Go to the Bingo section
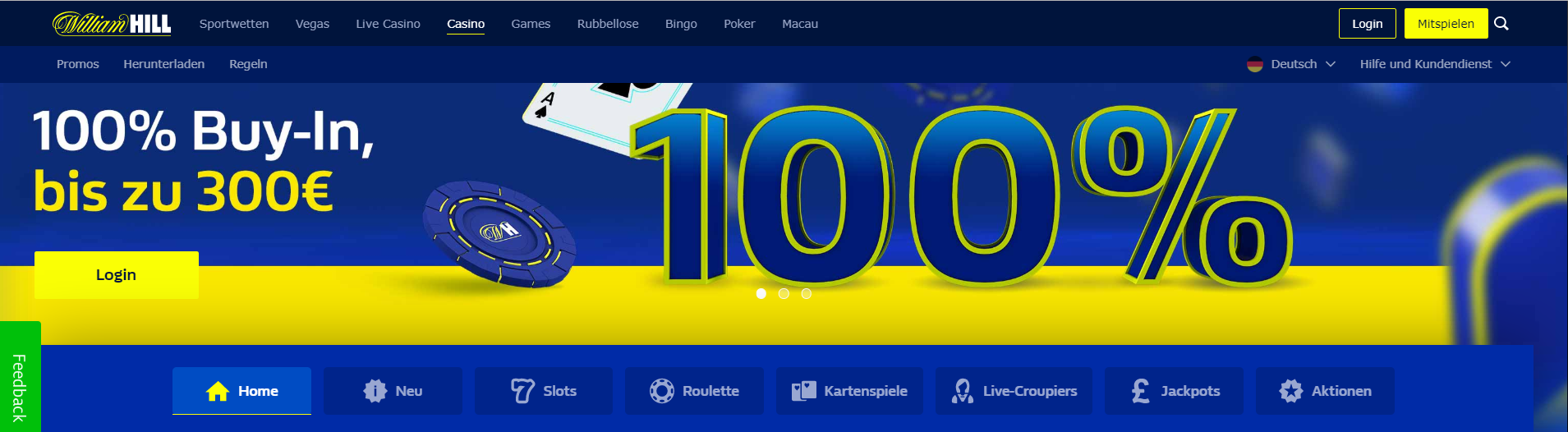This screenshot has height=432, width=1568. coord(681,24)
